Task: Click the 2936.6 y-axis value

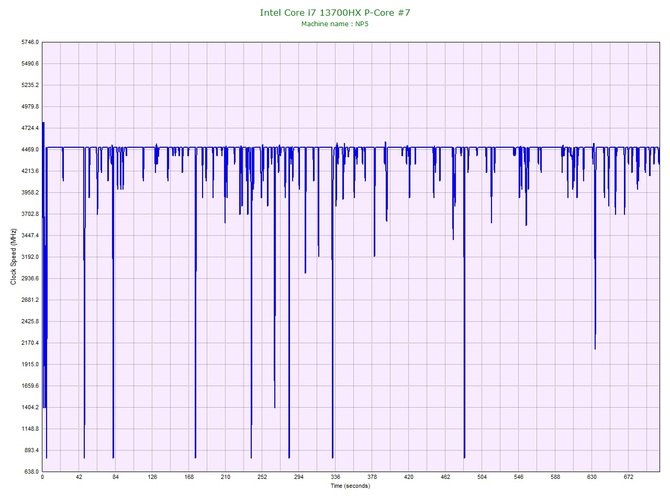Action: click(x=30, y=278)
